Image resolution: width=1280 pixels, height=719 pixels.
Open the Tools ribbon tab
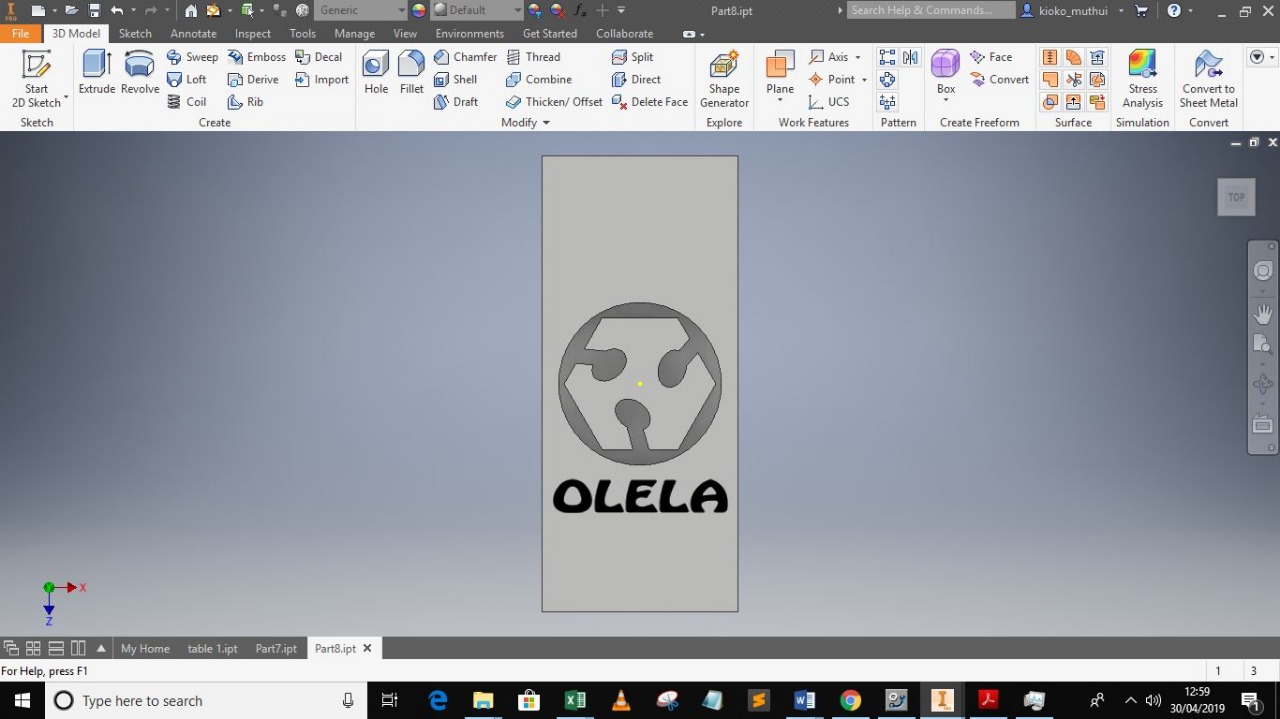(303, 33)
